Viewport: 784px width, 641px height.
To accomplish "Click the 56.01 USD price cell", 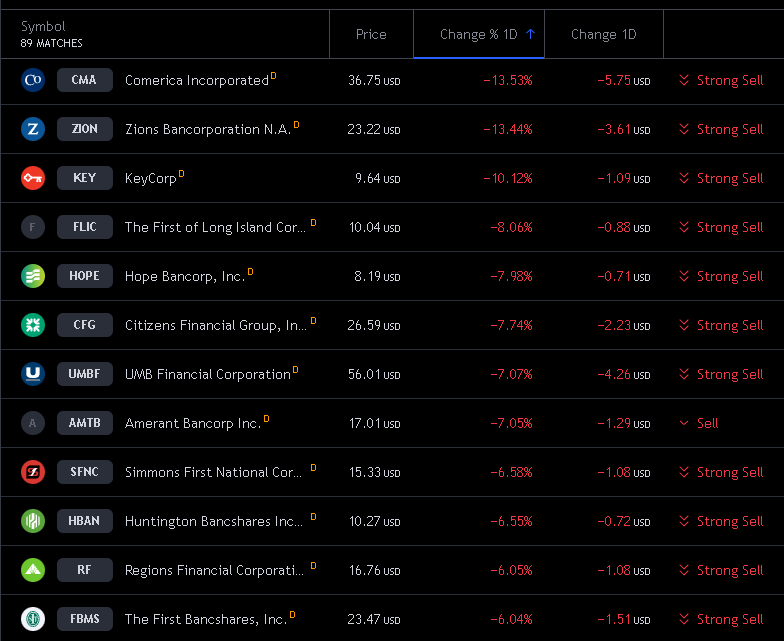I will [374, 374].
